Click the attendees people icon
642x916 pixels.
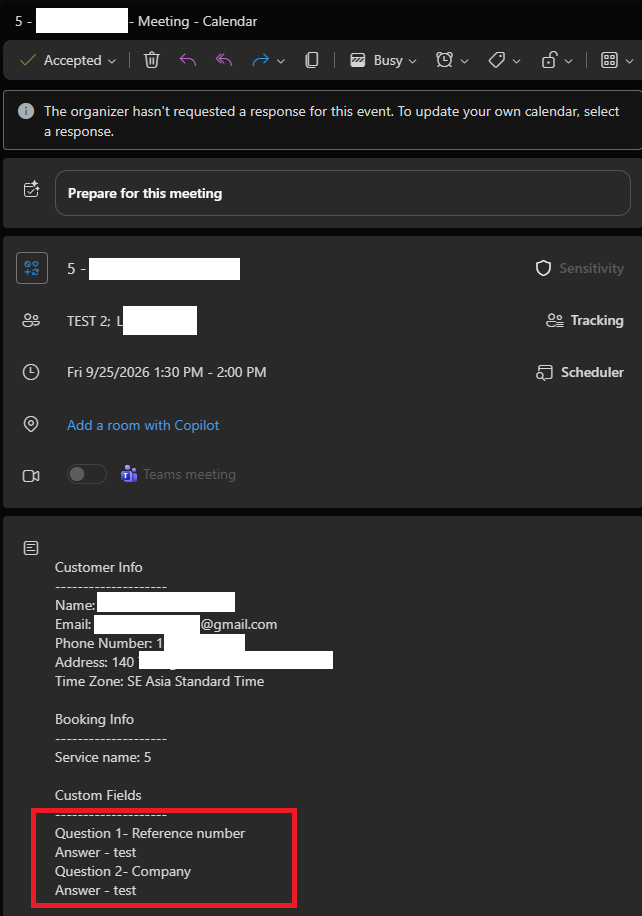(x=31, y=320)
